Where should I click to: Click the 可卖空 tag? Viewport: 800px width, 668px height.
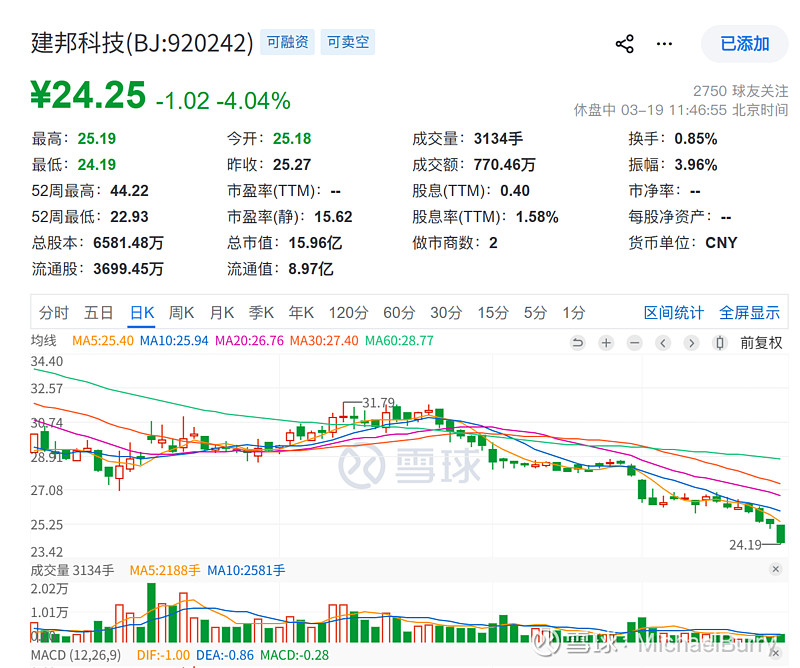click(347, 42)
